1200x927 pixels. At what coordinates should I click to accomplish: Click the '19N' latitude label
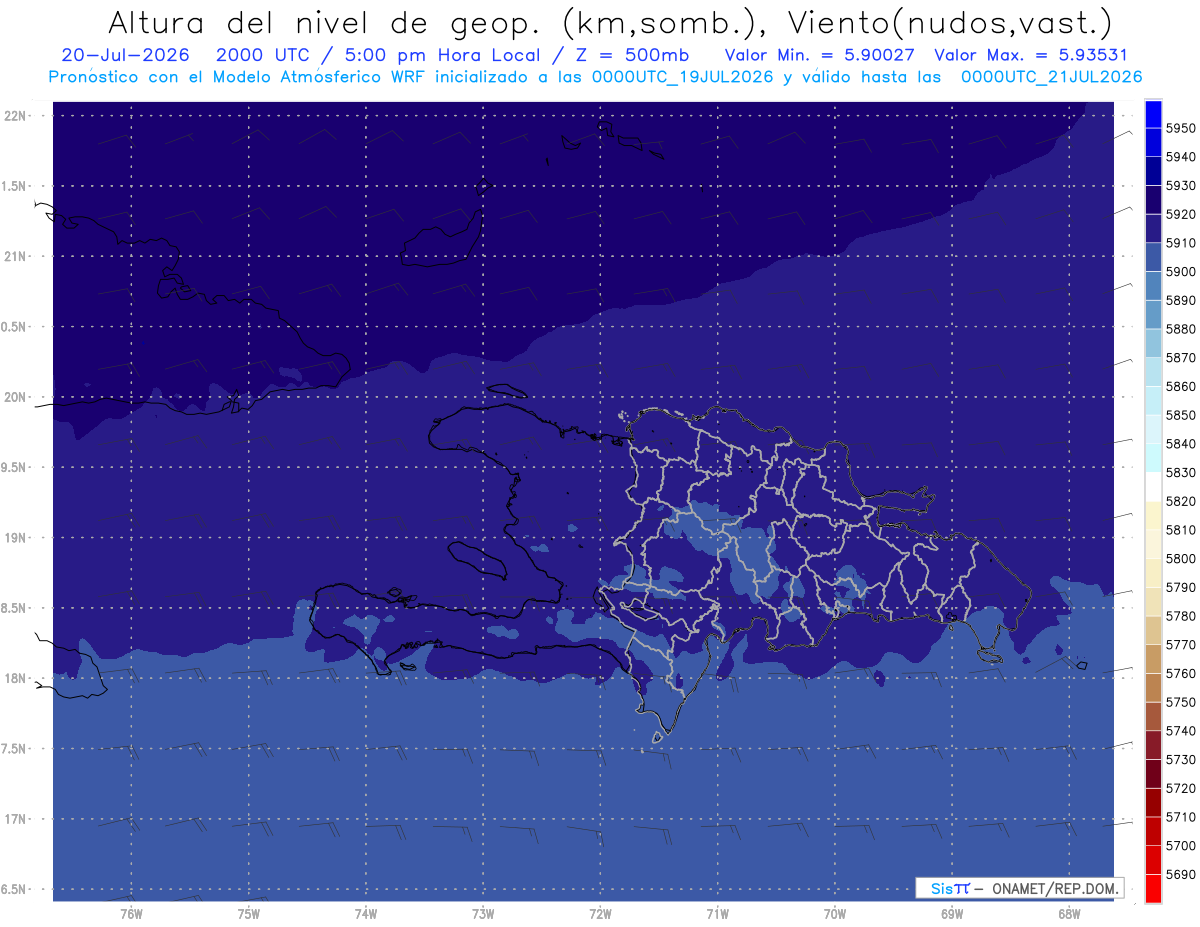[x=17, y=538]
